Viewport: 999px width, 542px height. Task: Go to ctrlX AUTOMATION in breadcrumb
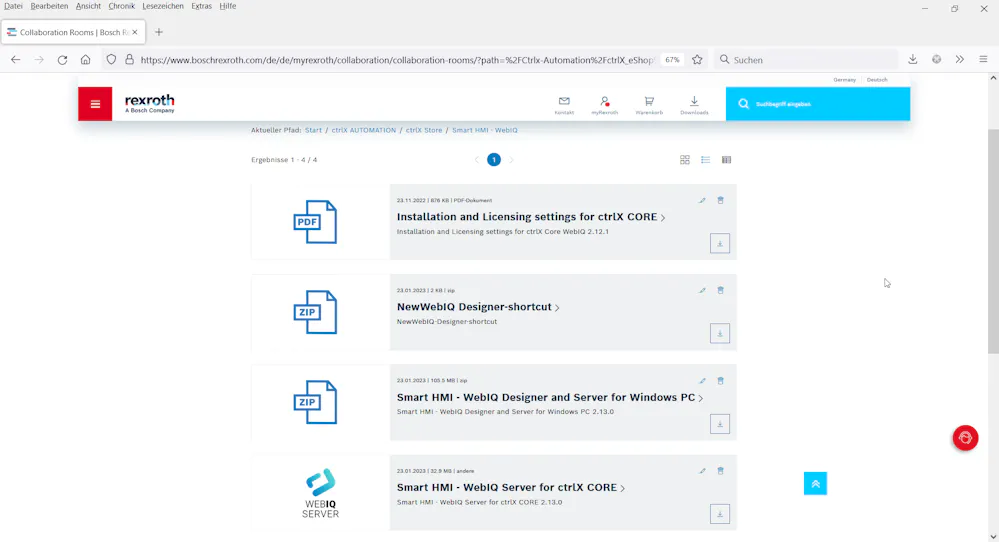[x=364, y=130]
